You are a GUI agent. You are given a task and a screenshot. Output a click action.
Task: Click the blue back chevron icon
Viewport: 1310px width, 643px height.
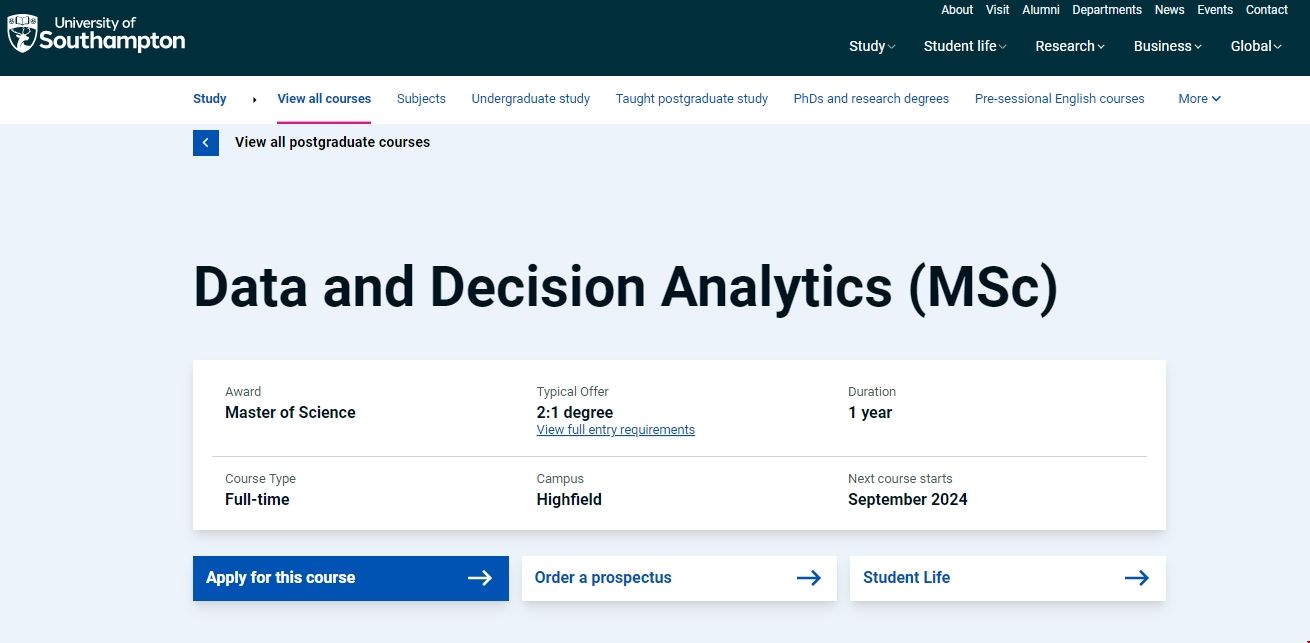205,143
